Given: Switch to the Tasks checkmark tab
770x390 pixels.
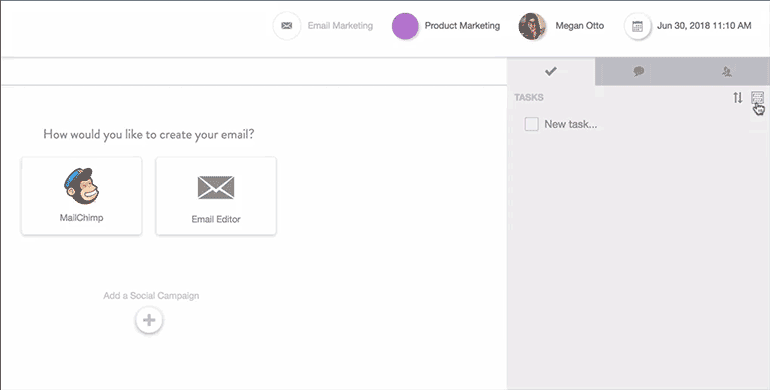Looking at the screenshot, I should click(550, 72).
